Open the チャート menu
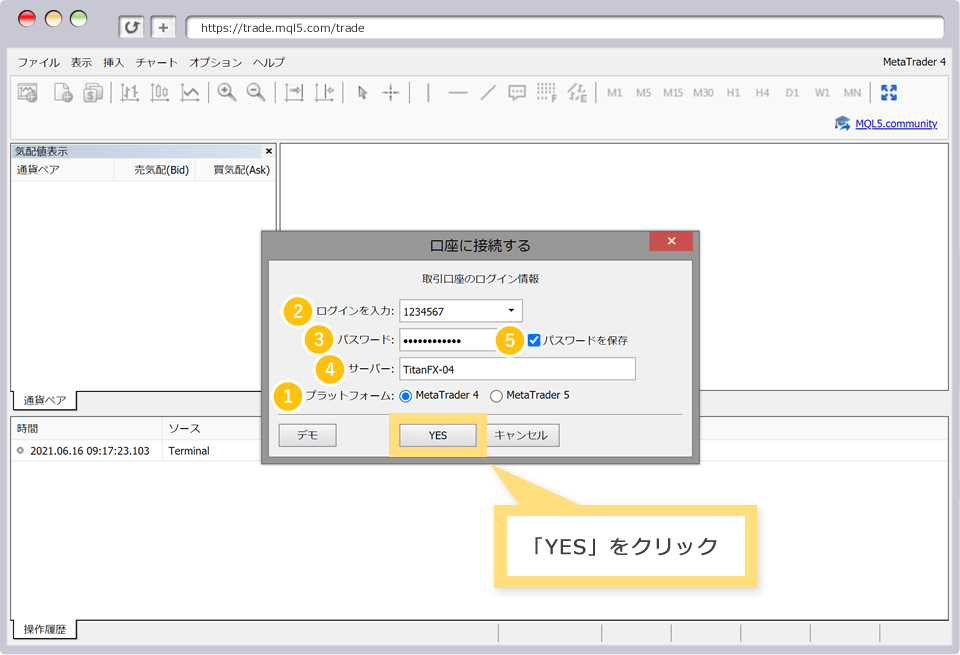 (157, 62)
